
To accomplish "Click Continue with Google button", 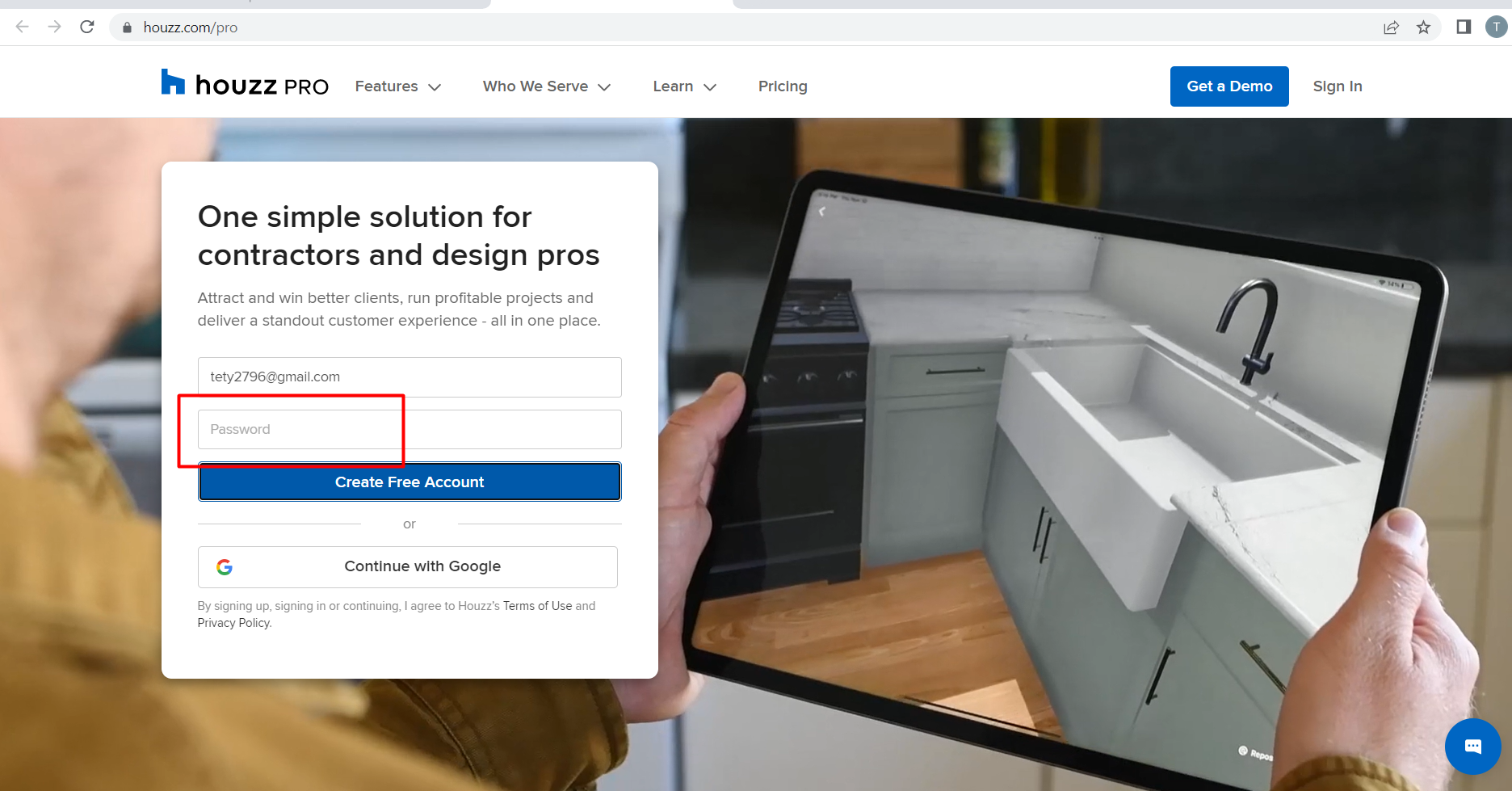I will pyautogui.click(x=408, y=567).
